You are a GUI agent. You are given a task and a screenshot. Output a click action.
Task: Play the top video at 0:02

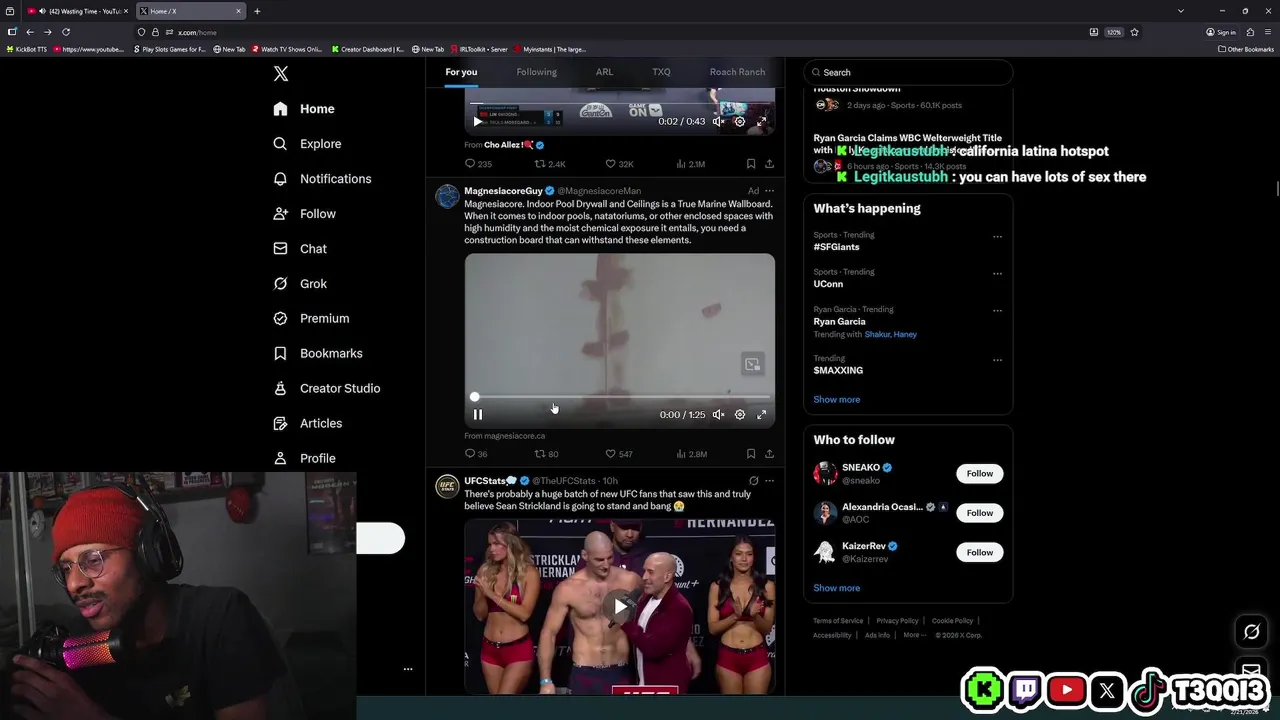click(x=478, y=122)
